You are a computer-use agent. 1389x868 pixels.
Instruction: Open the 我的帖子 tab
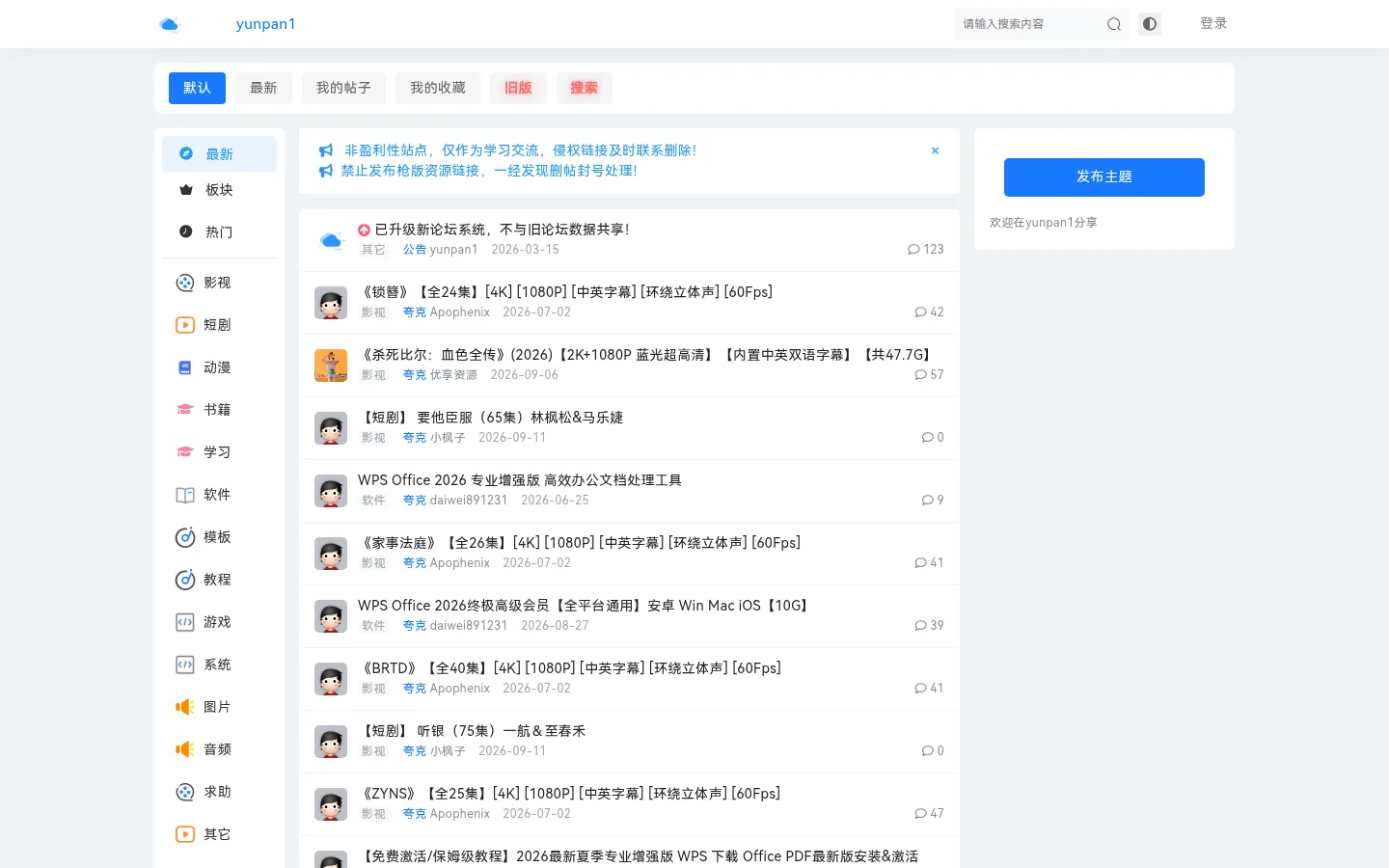click(x=343, y=88)
